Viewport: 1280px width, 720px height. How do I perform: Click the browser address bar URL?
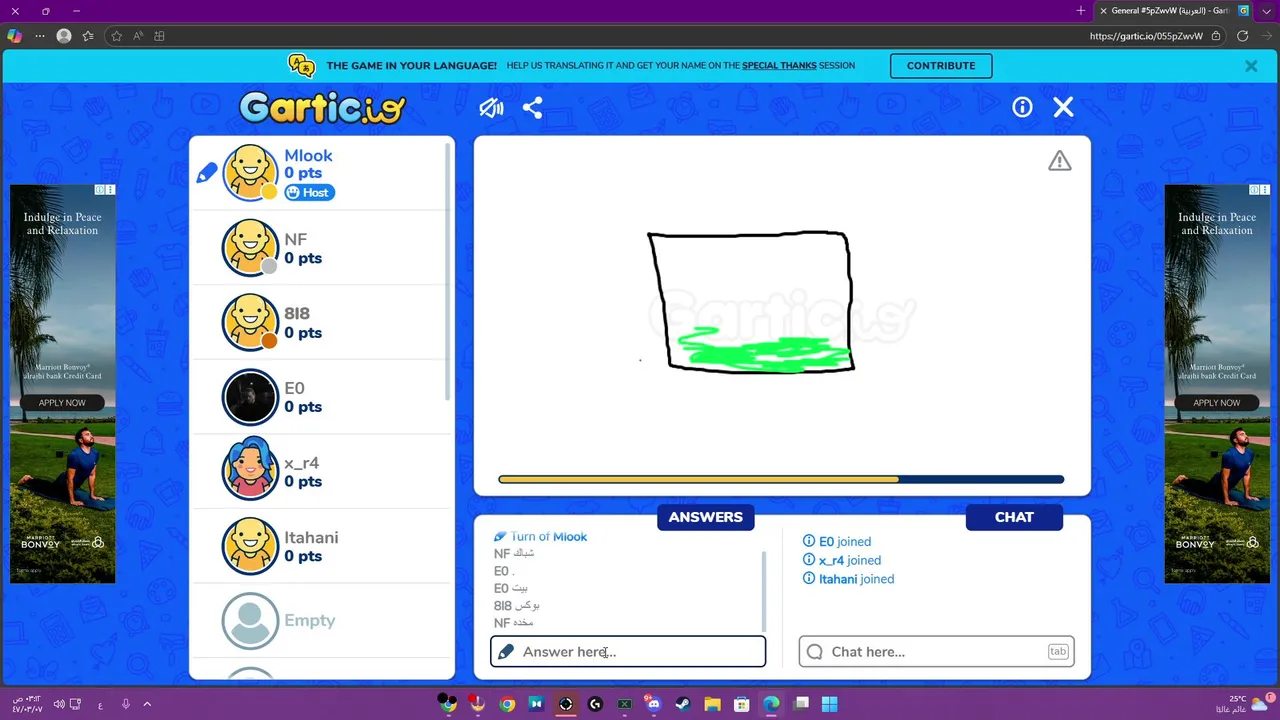pyautogui.click(x=1146, y=36)
